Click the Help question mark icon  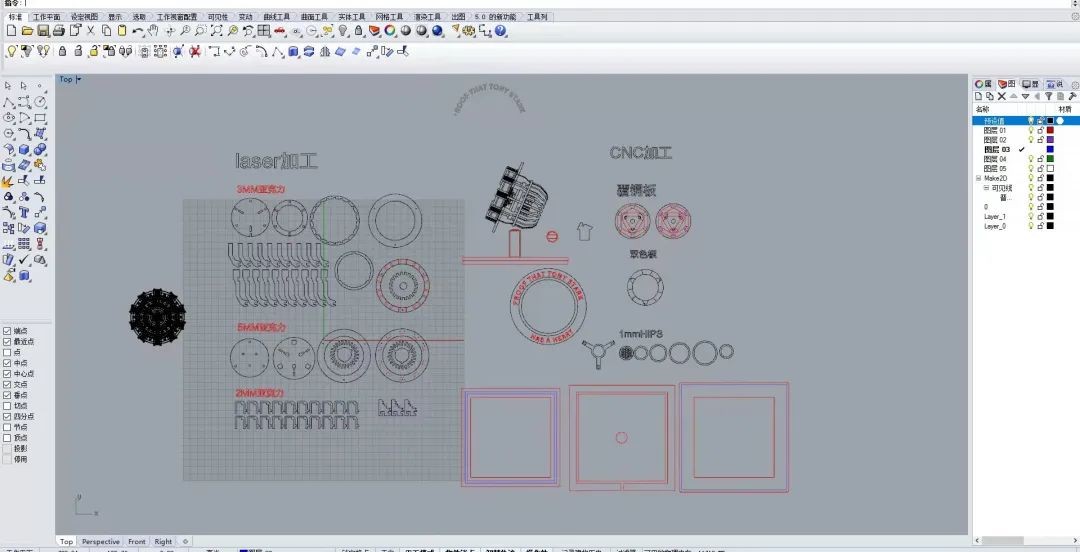click(501, 31)
